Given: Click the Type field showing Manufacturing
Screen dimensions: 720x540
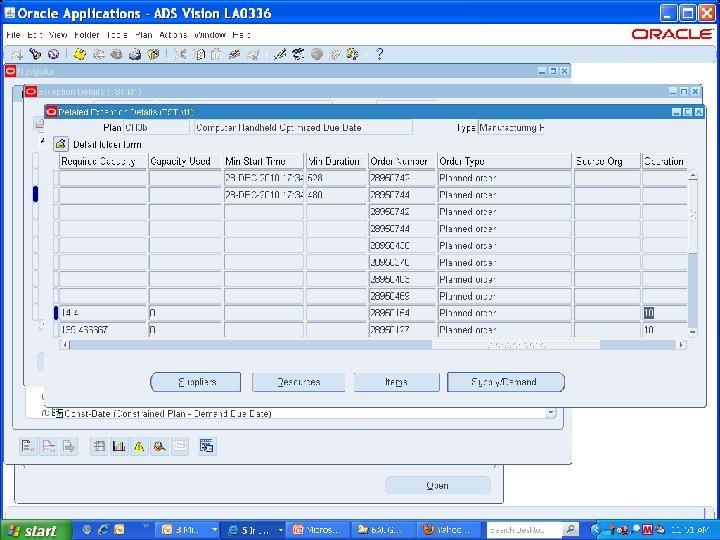Looking at the screenshot, I should (511, 128).
